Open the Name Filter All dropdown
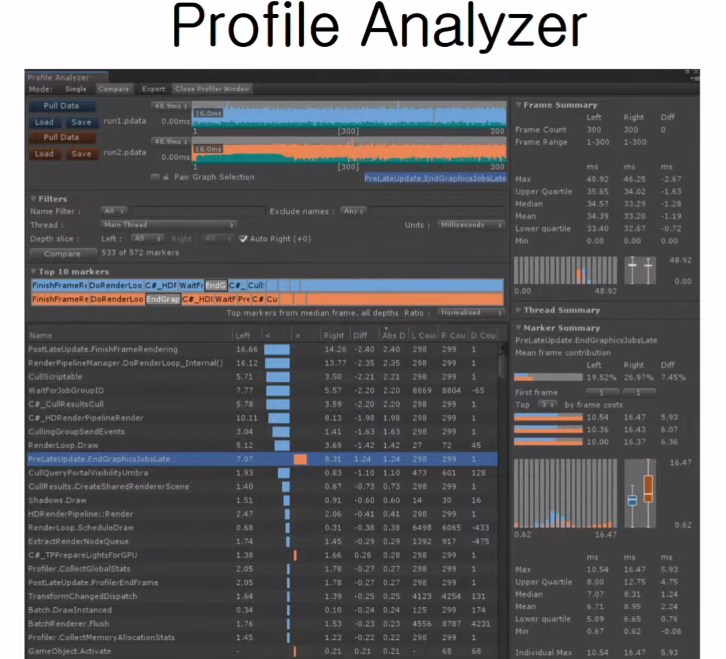Screen dimensions: 726x659 (114, 211)
